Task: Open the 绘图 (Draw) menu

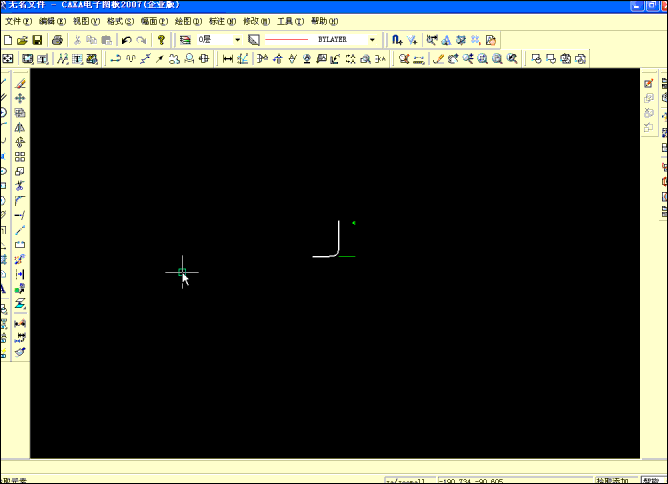Action: 188,21
